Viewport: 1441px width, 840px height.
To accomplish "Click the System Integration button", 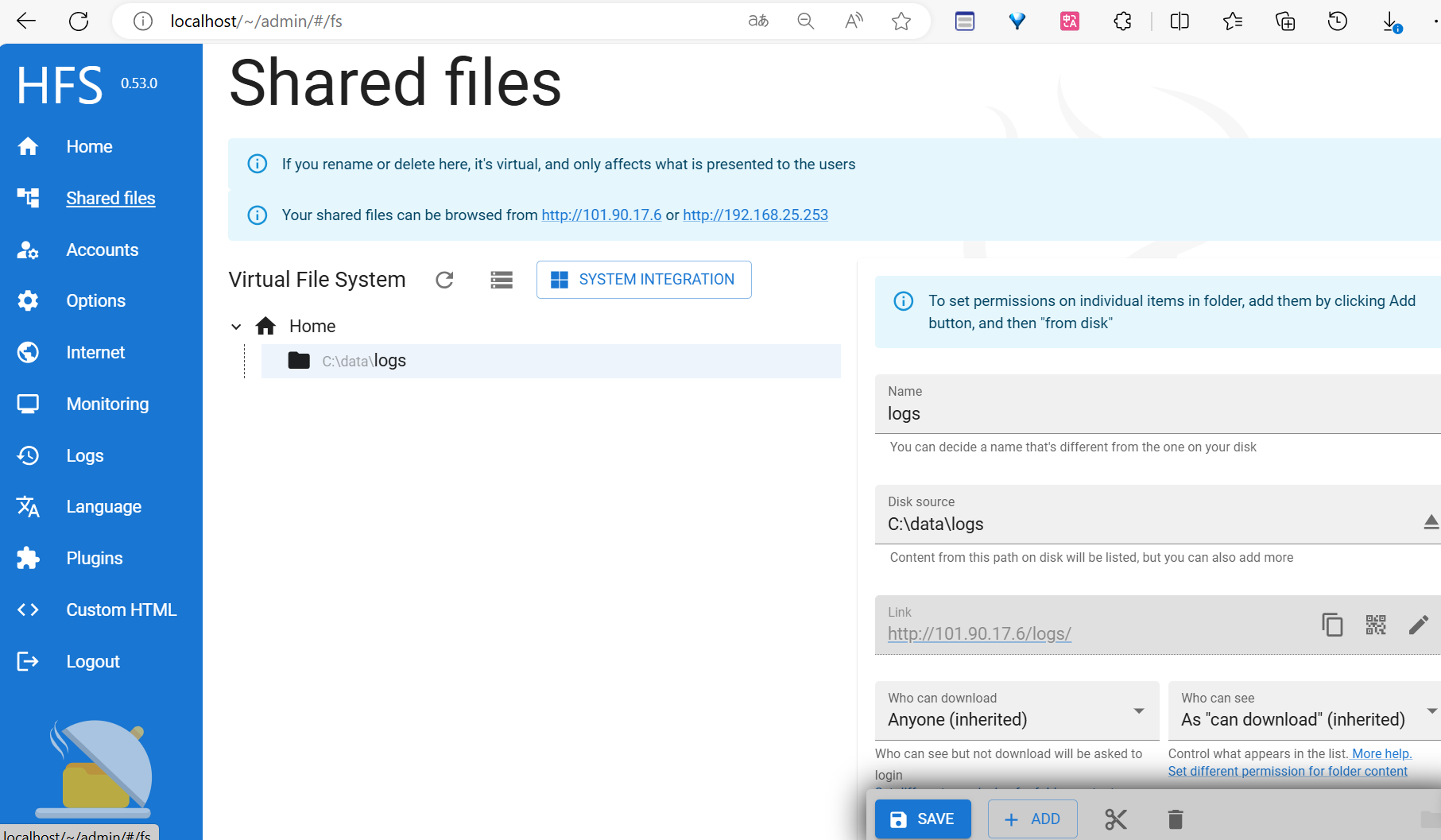I will coord(644,280).
